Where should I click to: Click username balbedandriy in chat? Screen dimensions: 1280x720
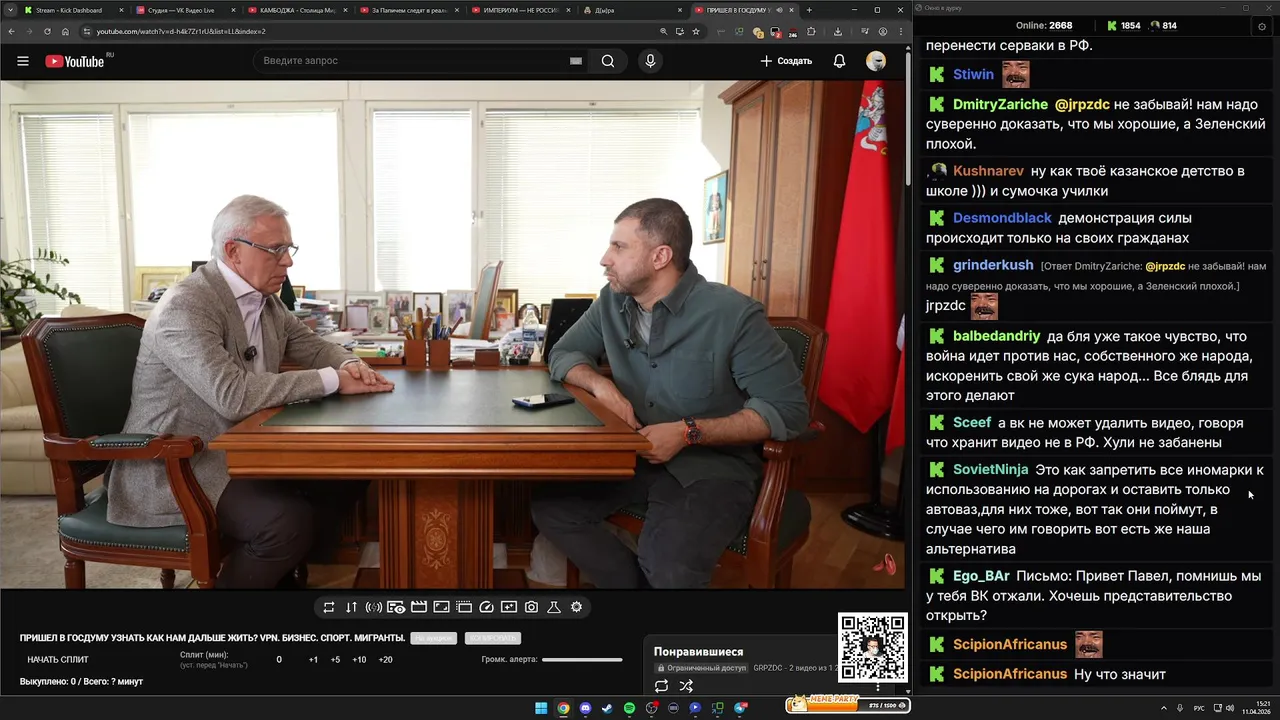click(x=996, y=336)
